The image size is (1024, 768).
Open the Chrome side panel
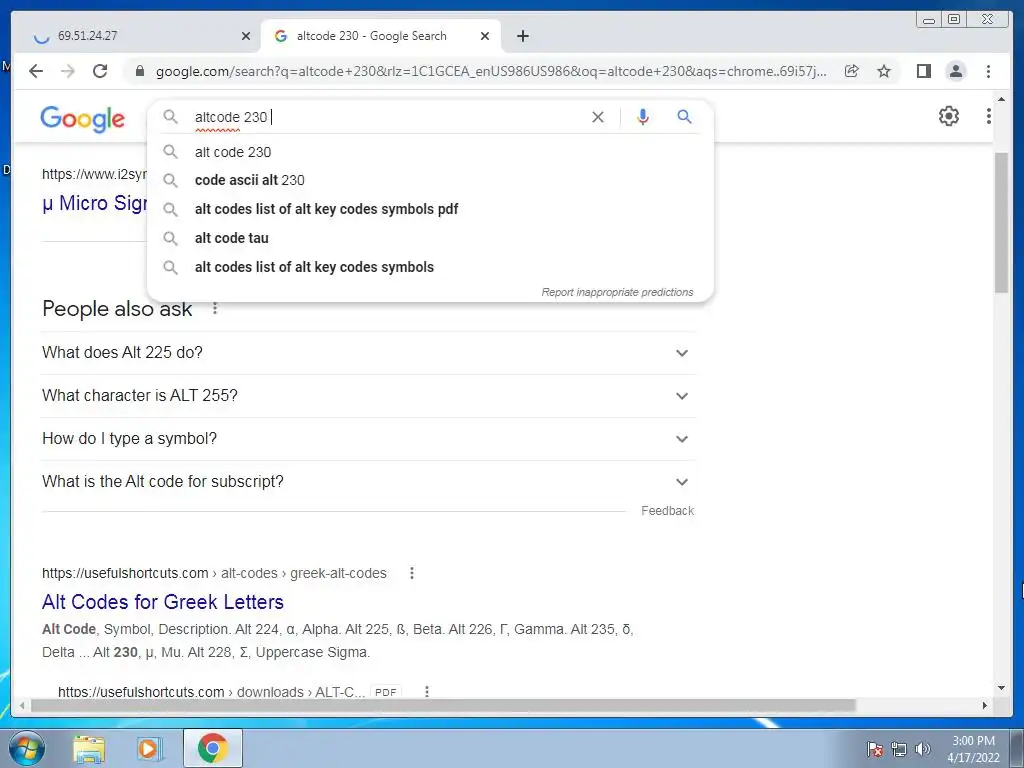[x=923, y=71]
